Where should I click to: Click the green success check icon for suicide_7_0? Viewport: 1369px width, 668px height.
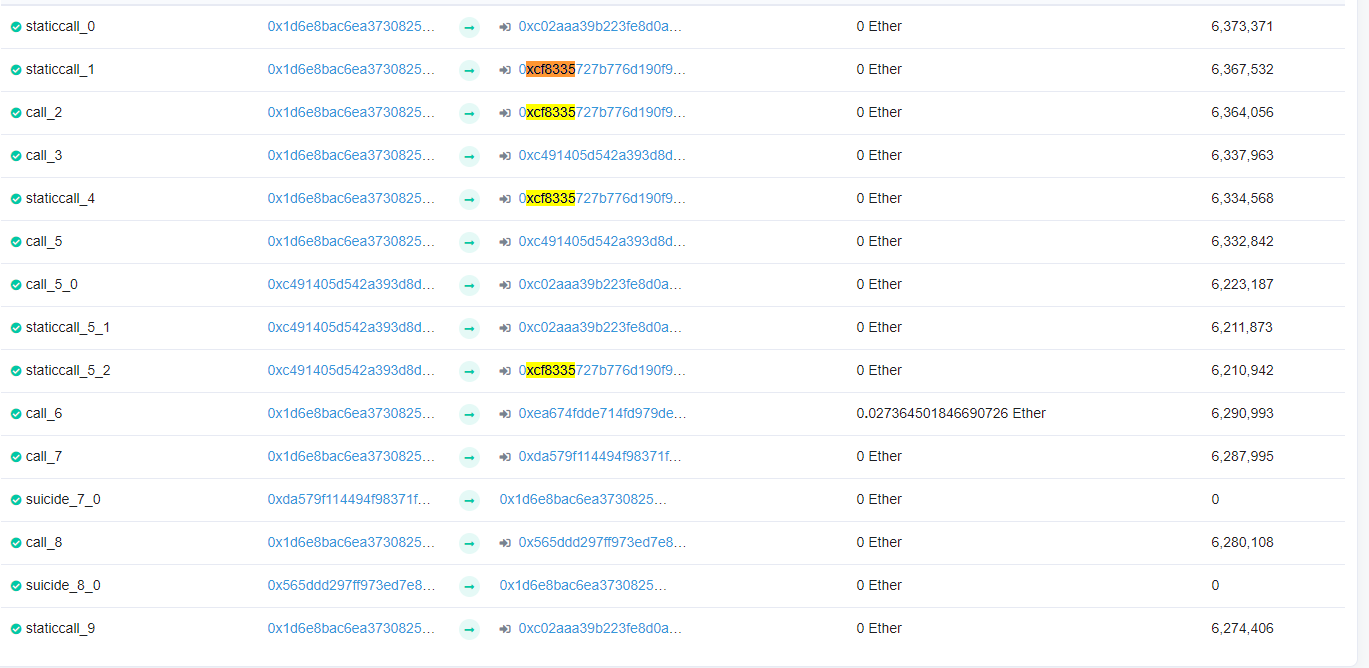(x=16, y=500)
